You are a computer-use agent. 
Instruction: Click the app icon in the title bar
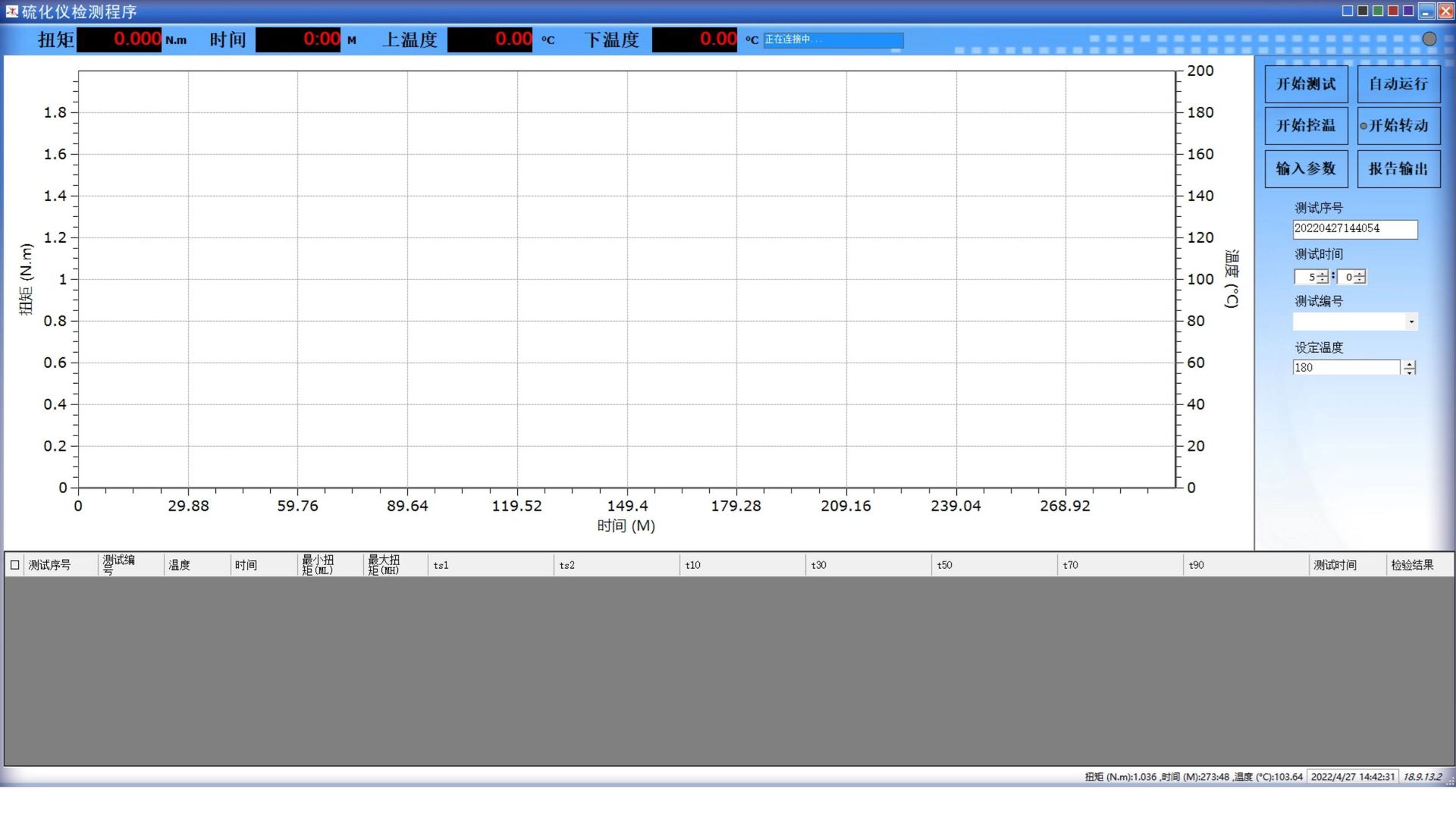[x=11, y=11]
